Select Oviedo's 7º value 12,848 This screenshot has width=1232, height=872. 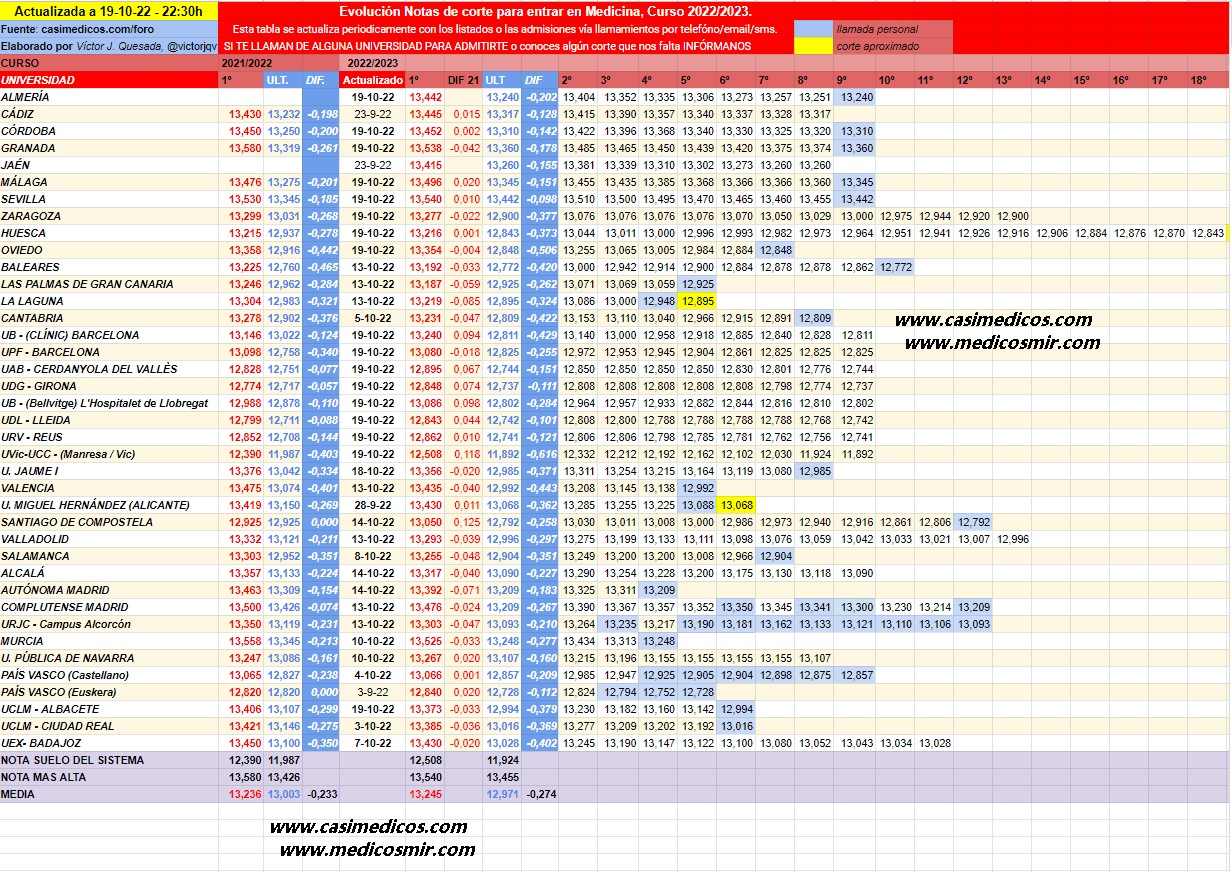point(776,250)
